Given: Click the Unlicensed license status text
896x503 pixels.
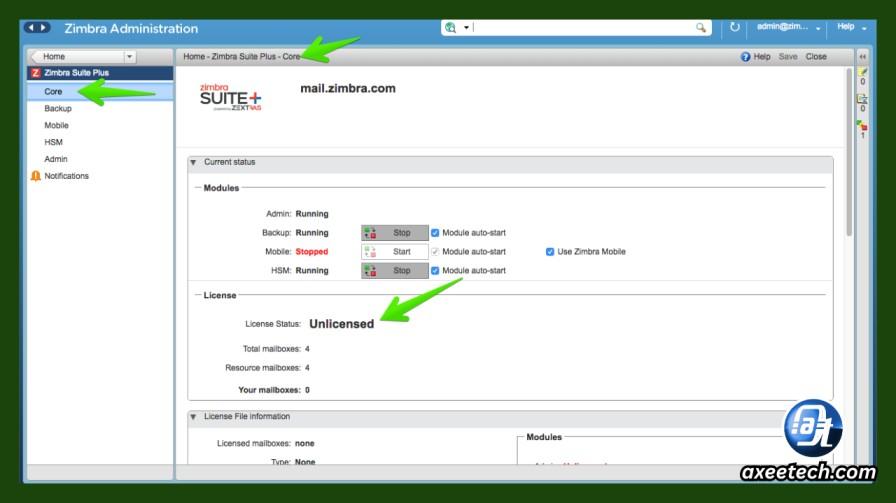Looking at the screenshot, I should tap(342, 324).
